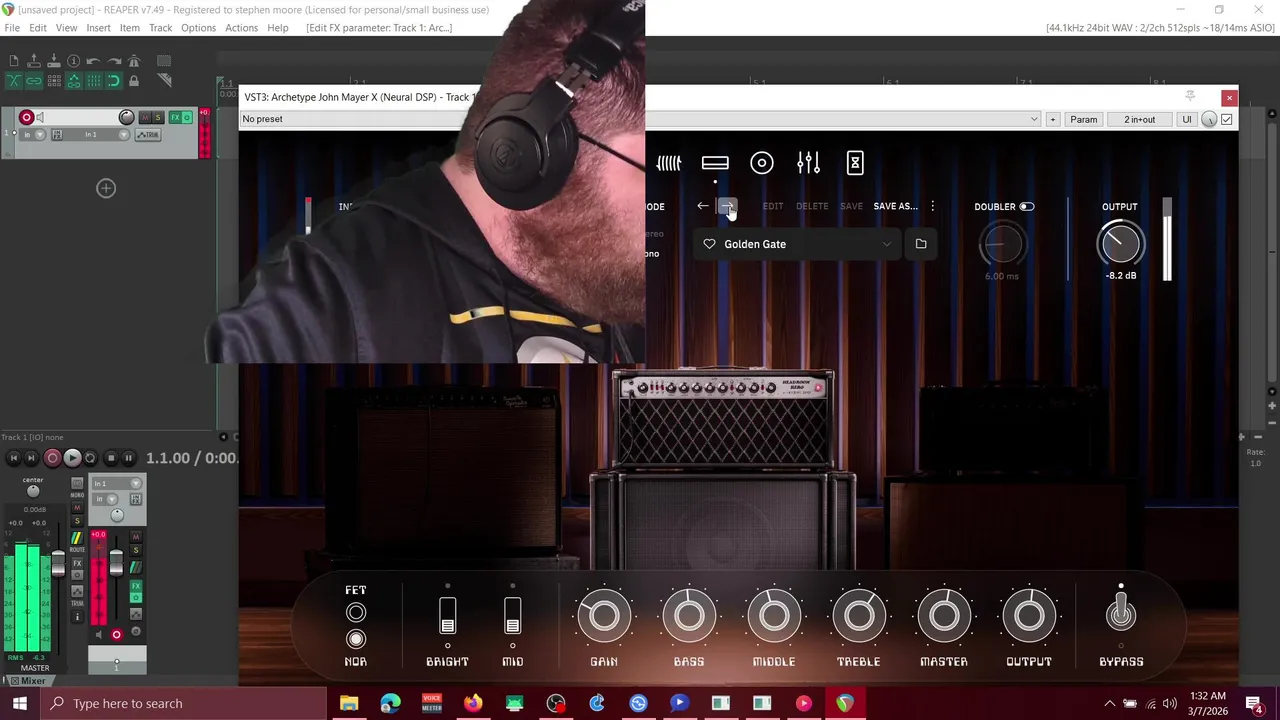Open mixer strip 'In 1' input dropdown

[117, 483]
